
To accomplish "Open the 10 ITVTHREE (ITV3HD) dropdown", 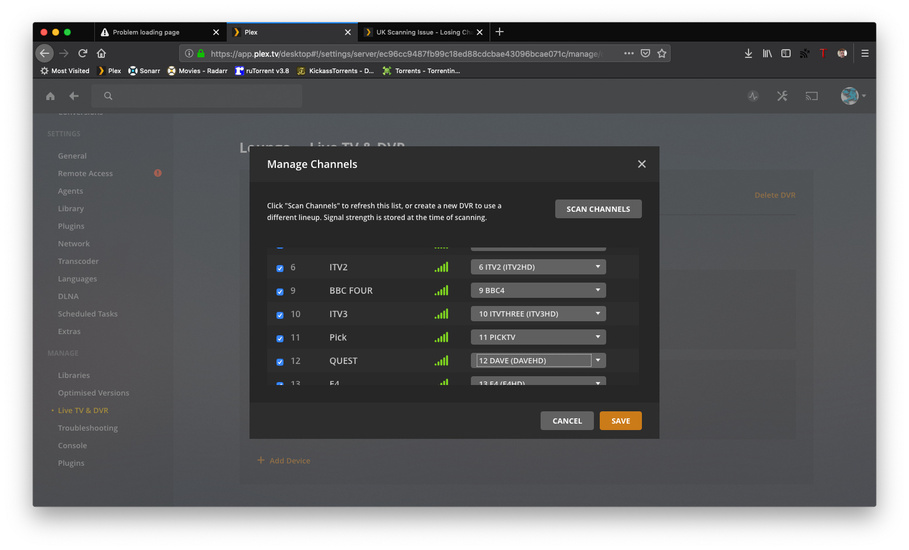I will [538, 314].
